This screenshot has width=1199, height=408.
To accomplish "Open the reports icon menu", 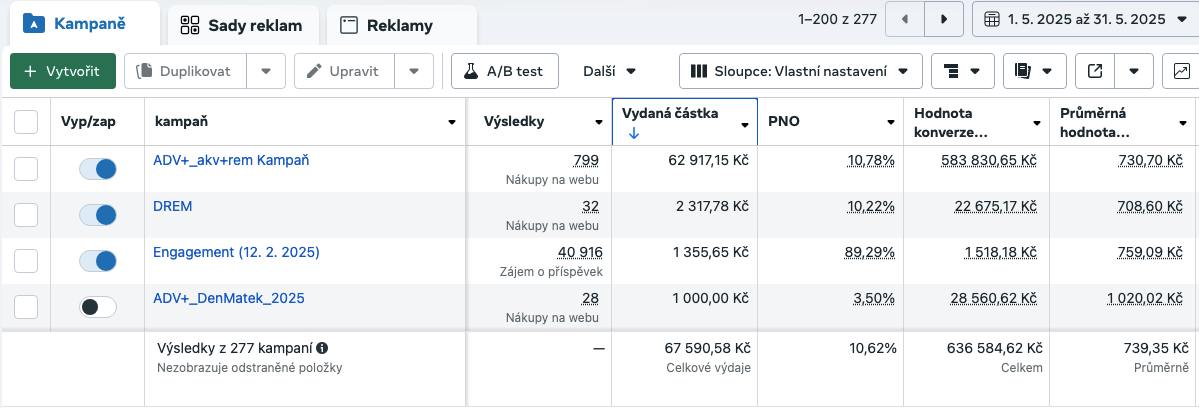I will tap(1033, 71).
